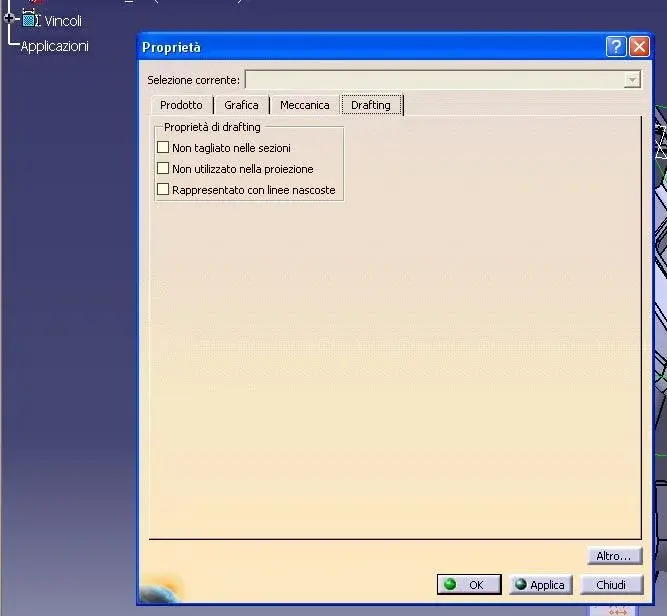Click the Chiudi button
Image resolution: width=667 pixels, height=616 pixels.
(x=611, y=585)
